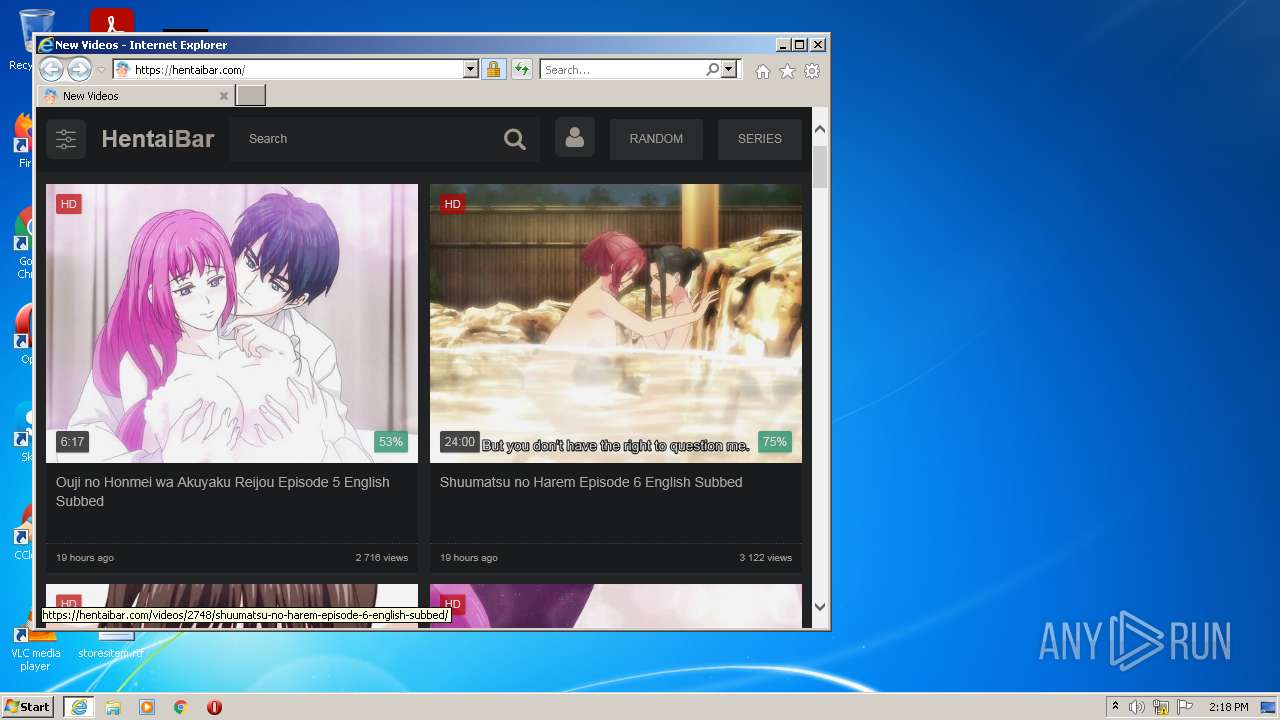Click the taskbar clock showing 2:18 PM
1280x720 pixels.
tap(1228, 707)
